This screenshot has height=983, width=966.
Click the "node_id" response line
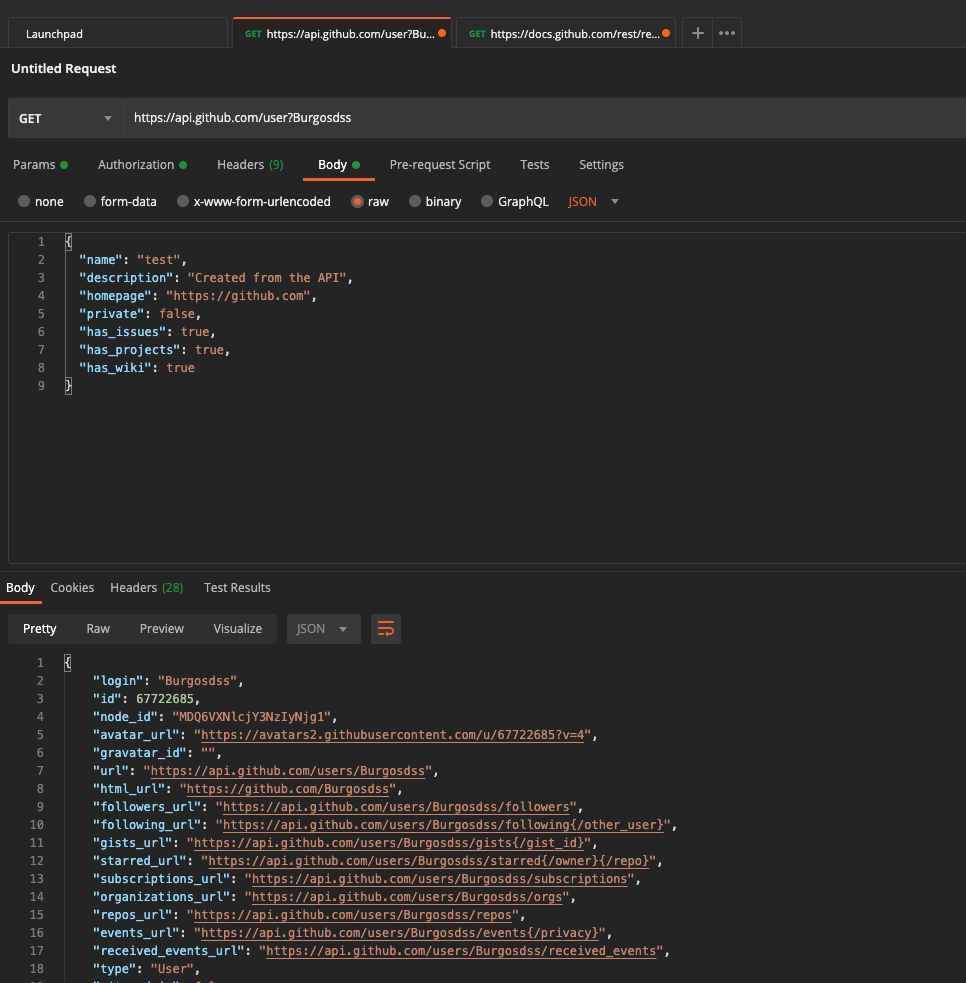click(215, 717)
